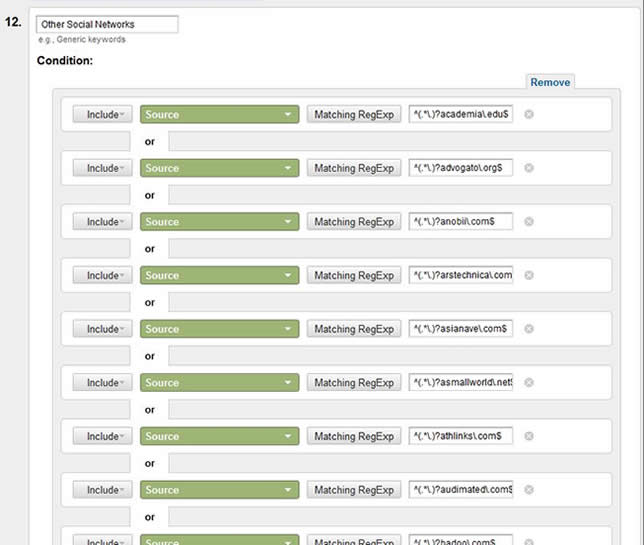644x545 pixels.
Task: Expand Source dimension dropdown for advogato.org row
Action: tap(219, 168)
